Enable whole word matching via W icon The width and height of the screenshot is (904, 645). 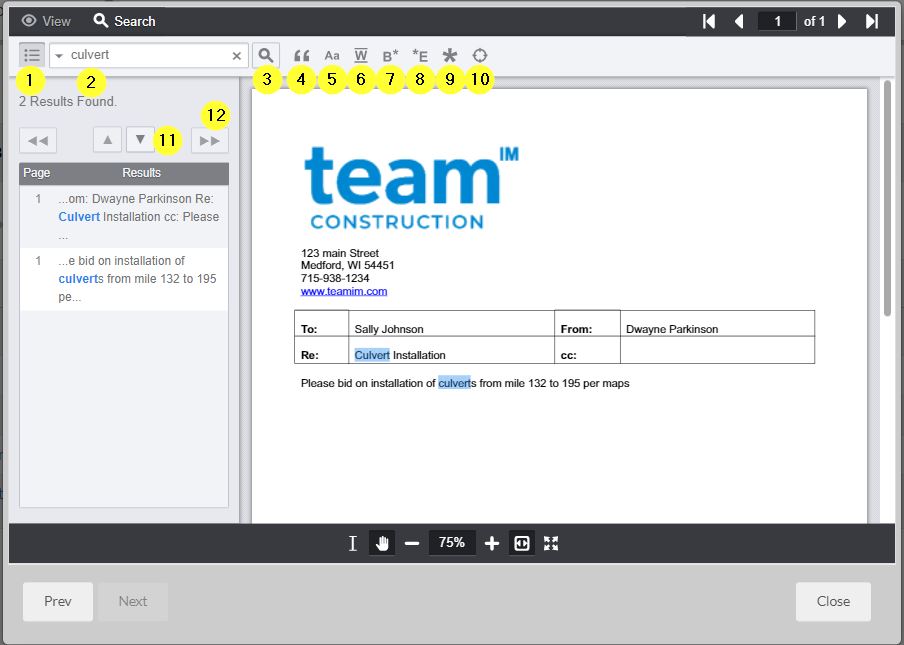[360, 55]
